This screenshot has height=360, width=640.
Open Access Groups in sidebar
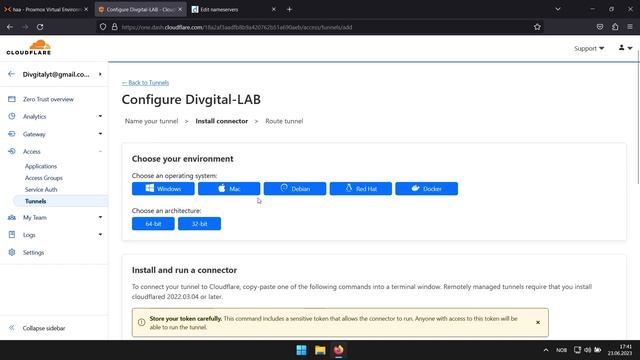click(x=44, y=178)
